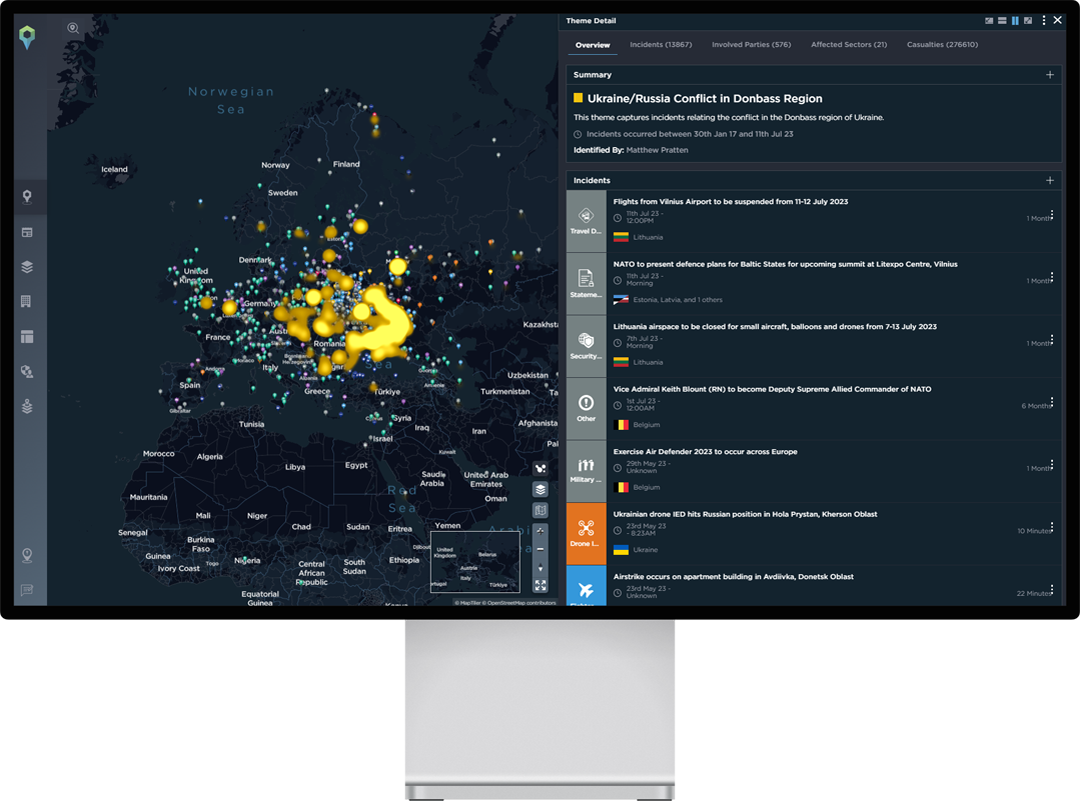
Task: Open kebab menu for Lithuania airspace incident
Action: click(x=1052, y=340)
